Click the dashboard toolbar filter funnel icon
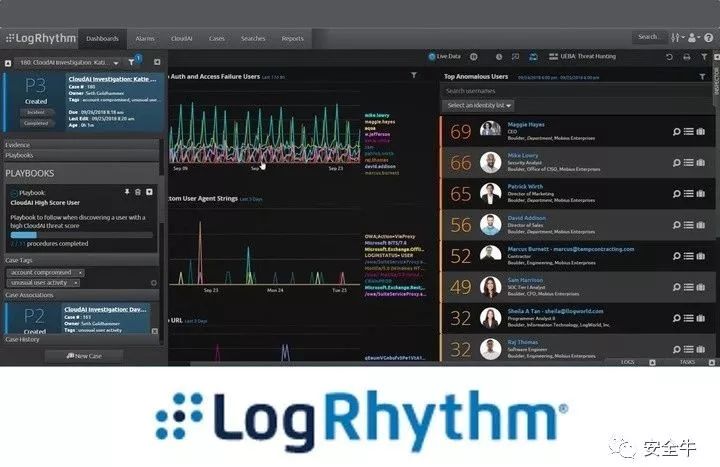720x467 pixels. click(x=704, y=57)
